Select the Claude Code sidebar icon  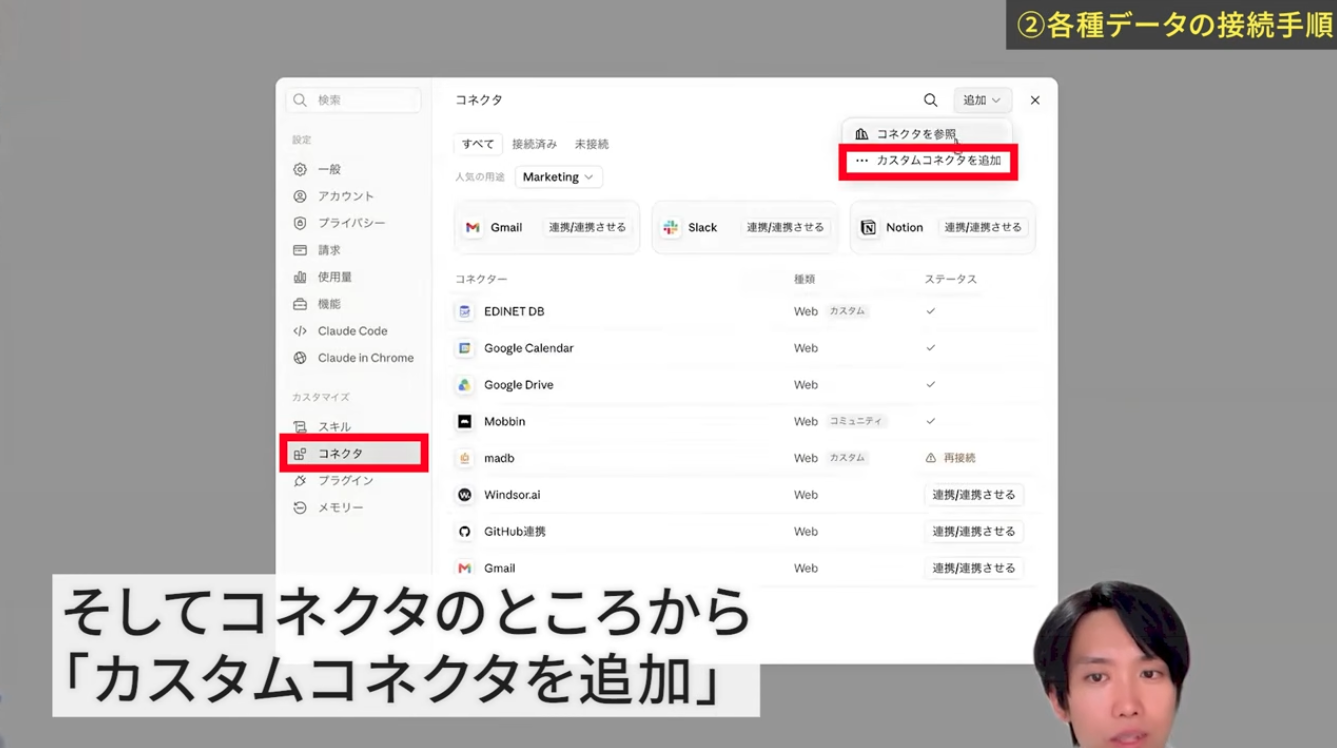300,331
